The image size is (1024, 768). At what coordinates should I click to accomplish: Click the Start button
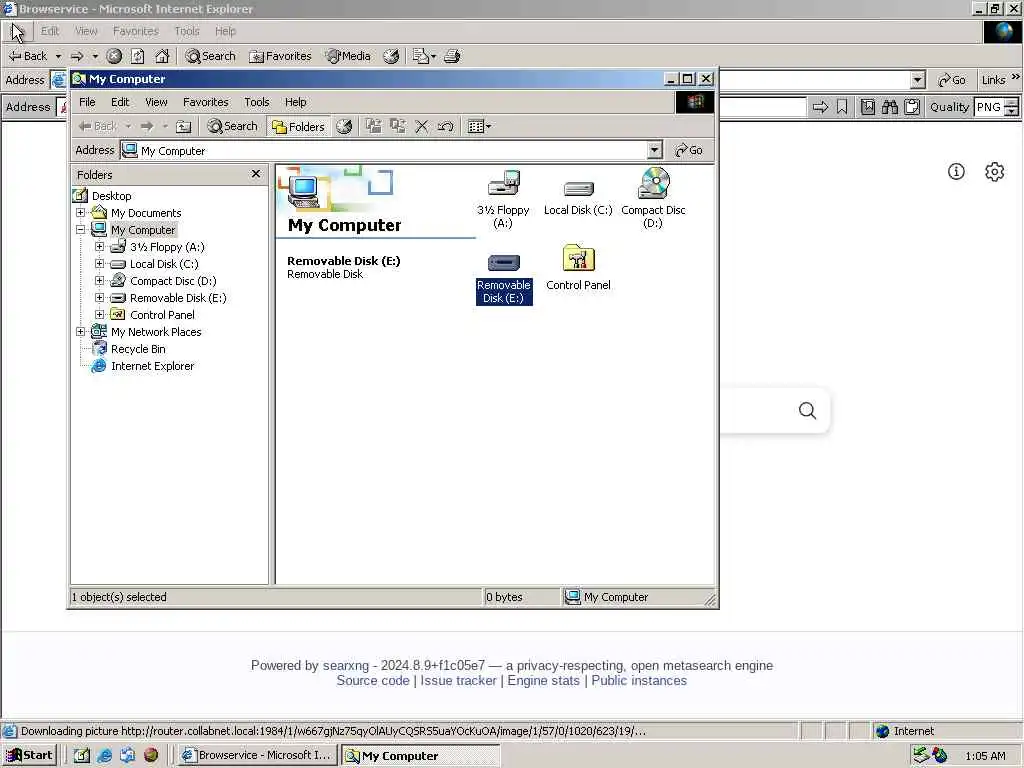pyautogui.click(x=30, y=756)
